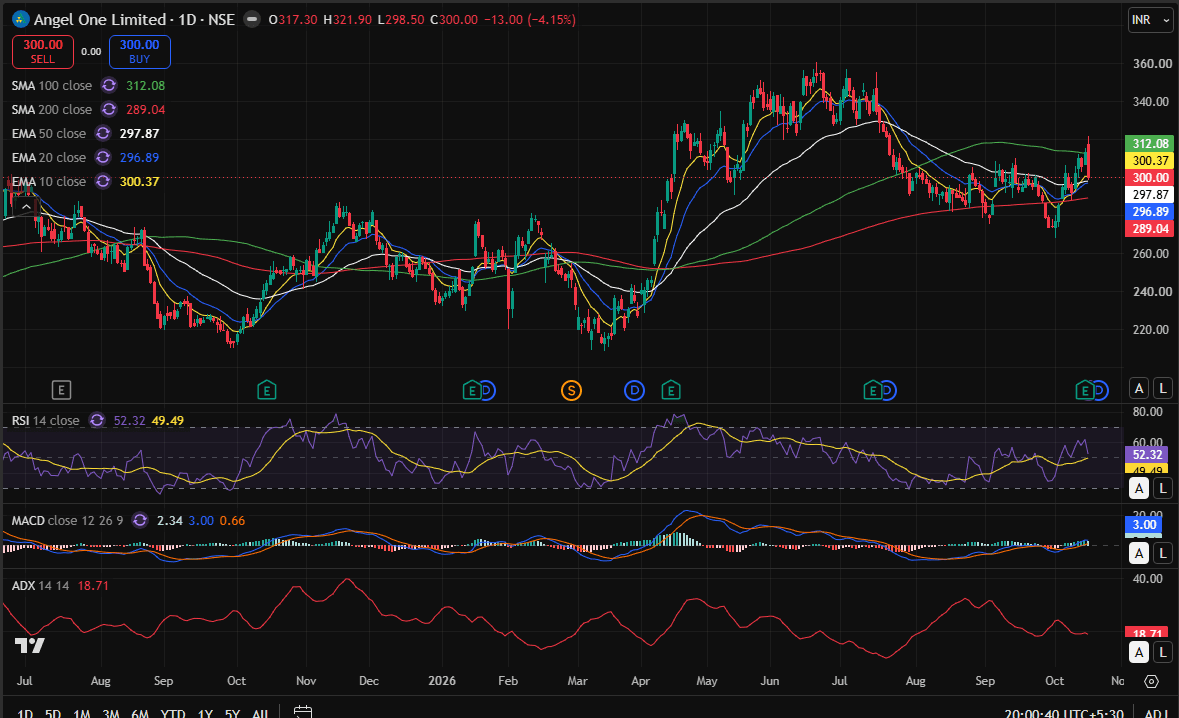Toggle auto scale A on RSI pane

click(x=1139, y=488)
